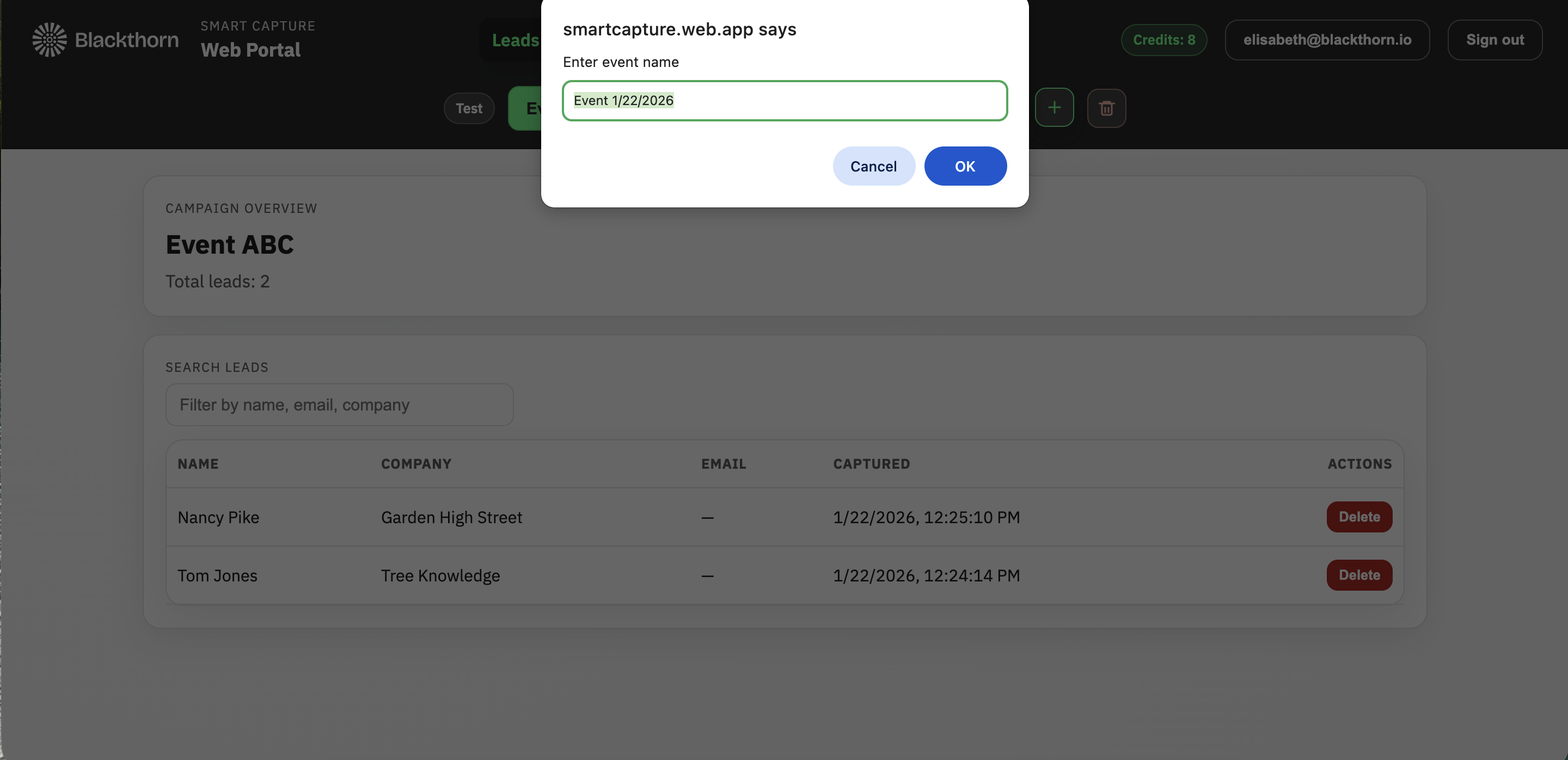This screenshot has width=1568, height=760.
Task: Select the Test event chip
Action: 469,108
